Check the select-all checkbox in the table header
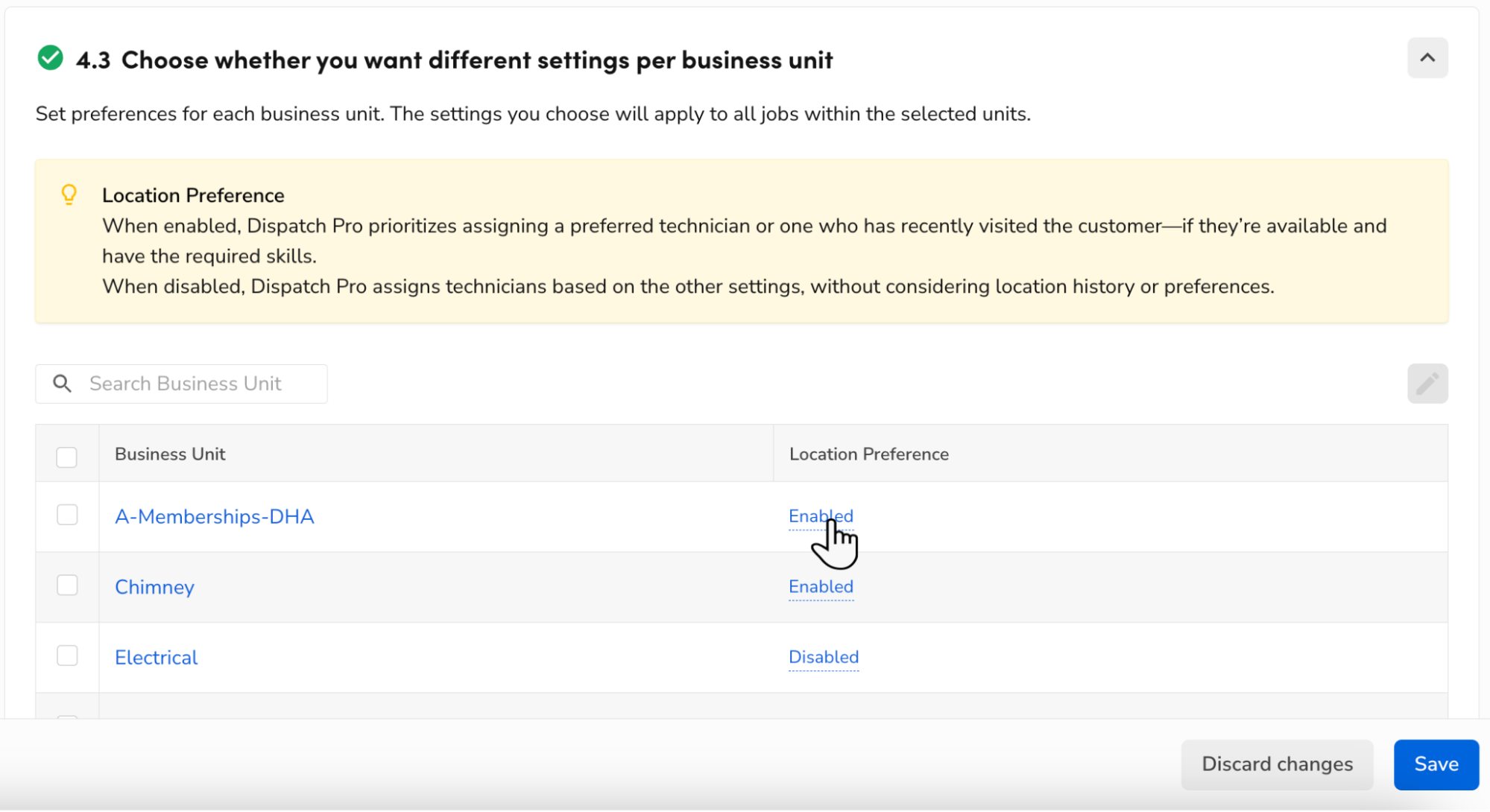This screenshot has width=1490, height=812. coord(66,455)
